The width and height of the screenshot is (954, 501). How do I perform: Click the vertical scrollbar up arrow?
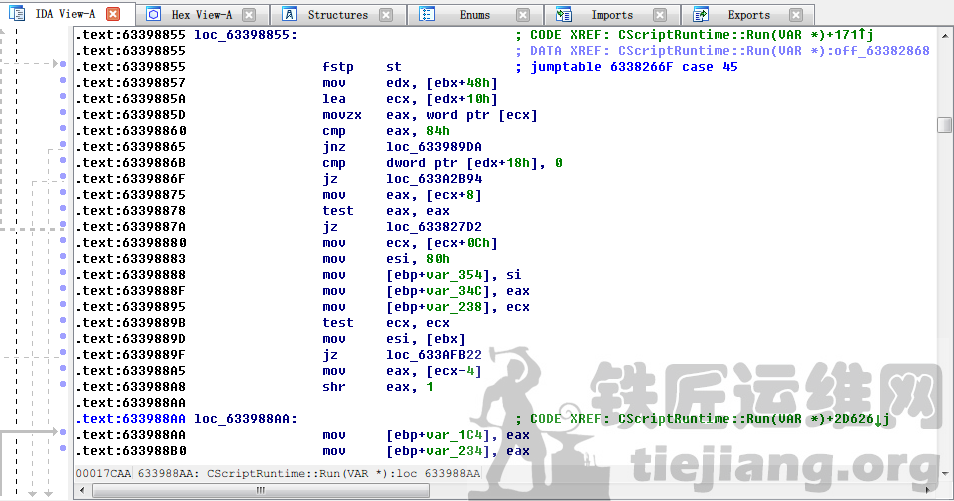pyautogui.click(x=945, y=35)
